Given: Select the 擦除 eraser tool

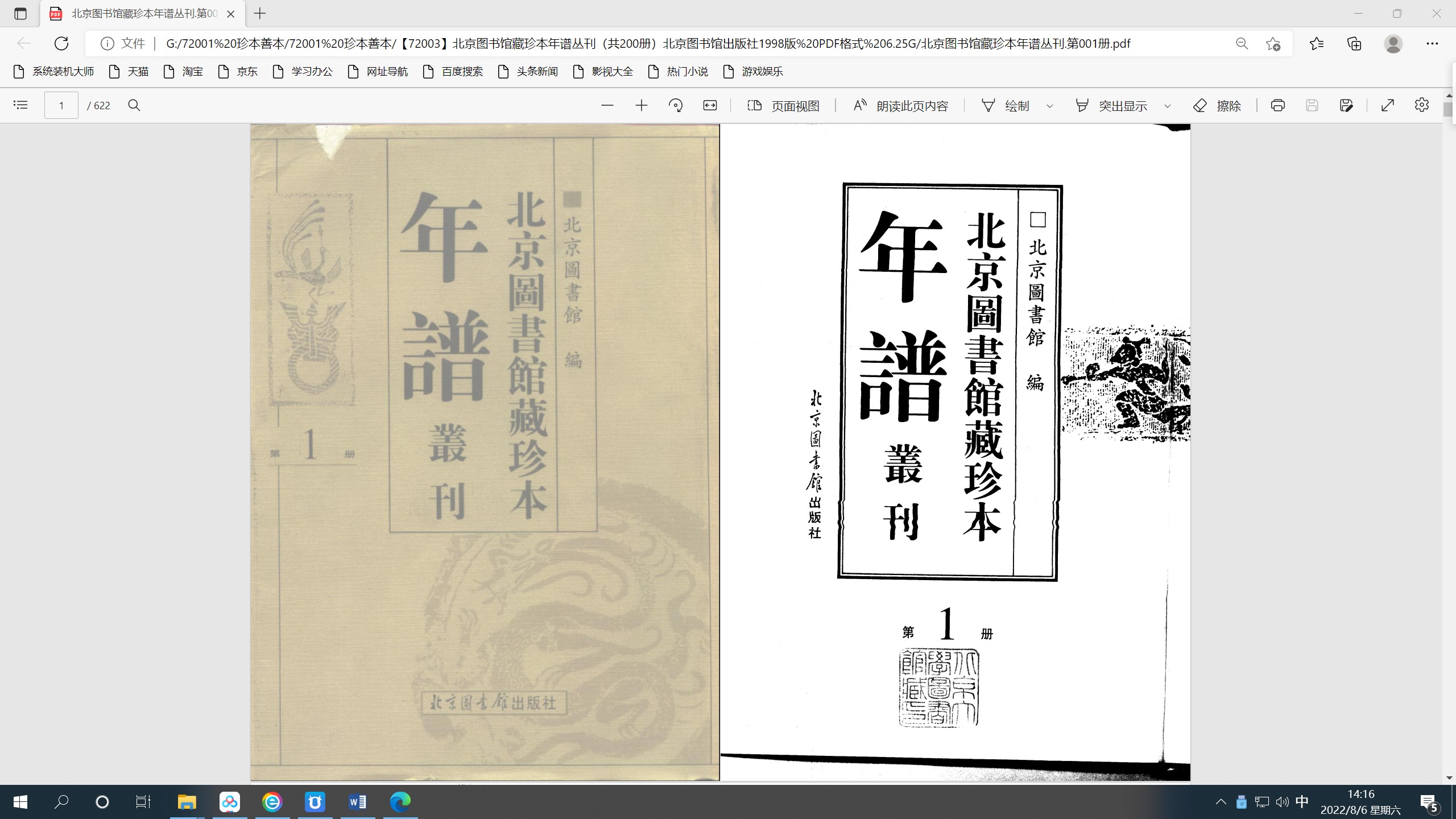Looking at the screenshot, I should (x=1217, y=105).
